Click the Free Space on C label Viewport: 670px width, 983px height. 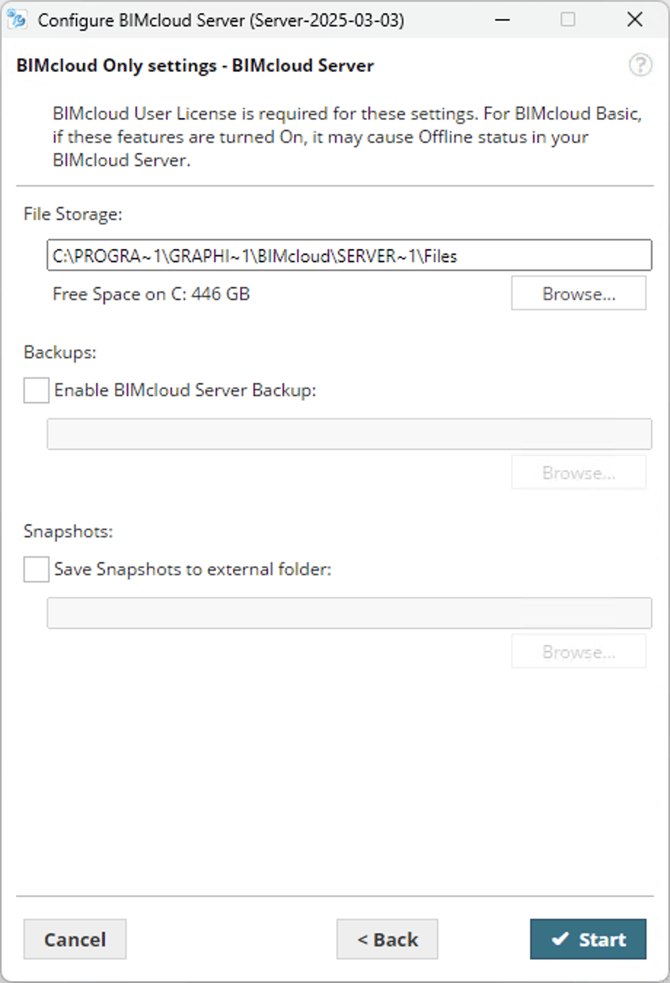click(x=150, y=294)
